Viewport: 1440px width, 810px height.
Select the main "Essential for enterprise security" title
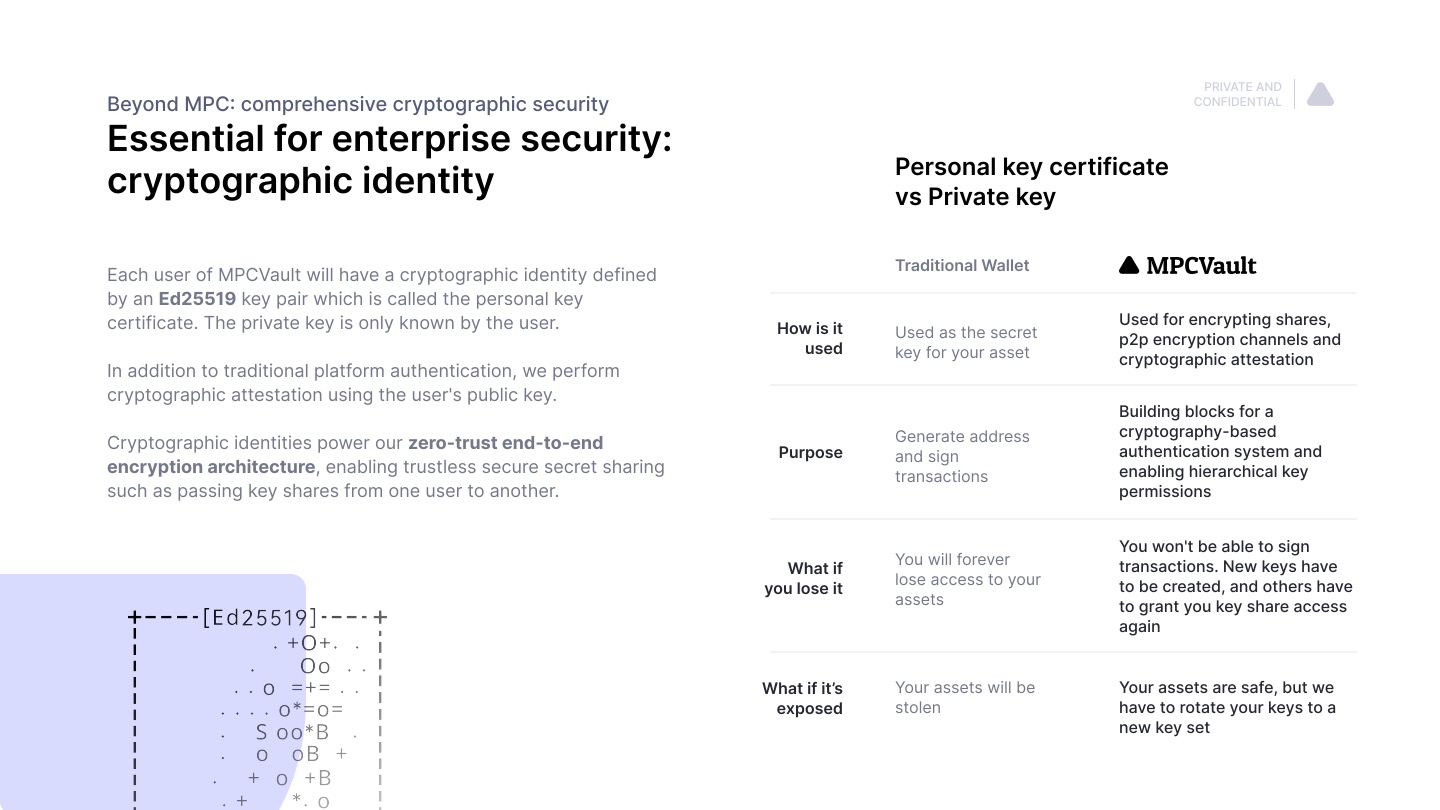click(389, 160)
